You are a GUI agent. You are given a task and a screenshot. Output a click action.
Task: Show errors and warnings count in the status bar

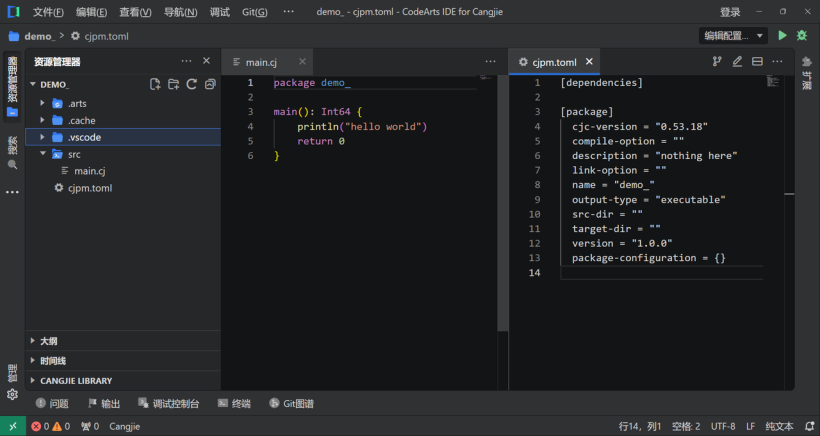pyautogui.click(x=50, y=426)
